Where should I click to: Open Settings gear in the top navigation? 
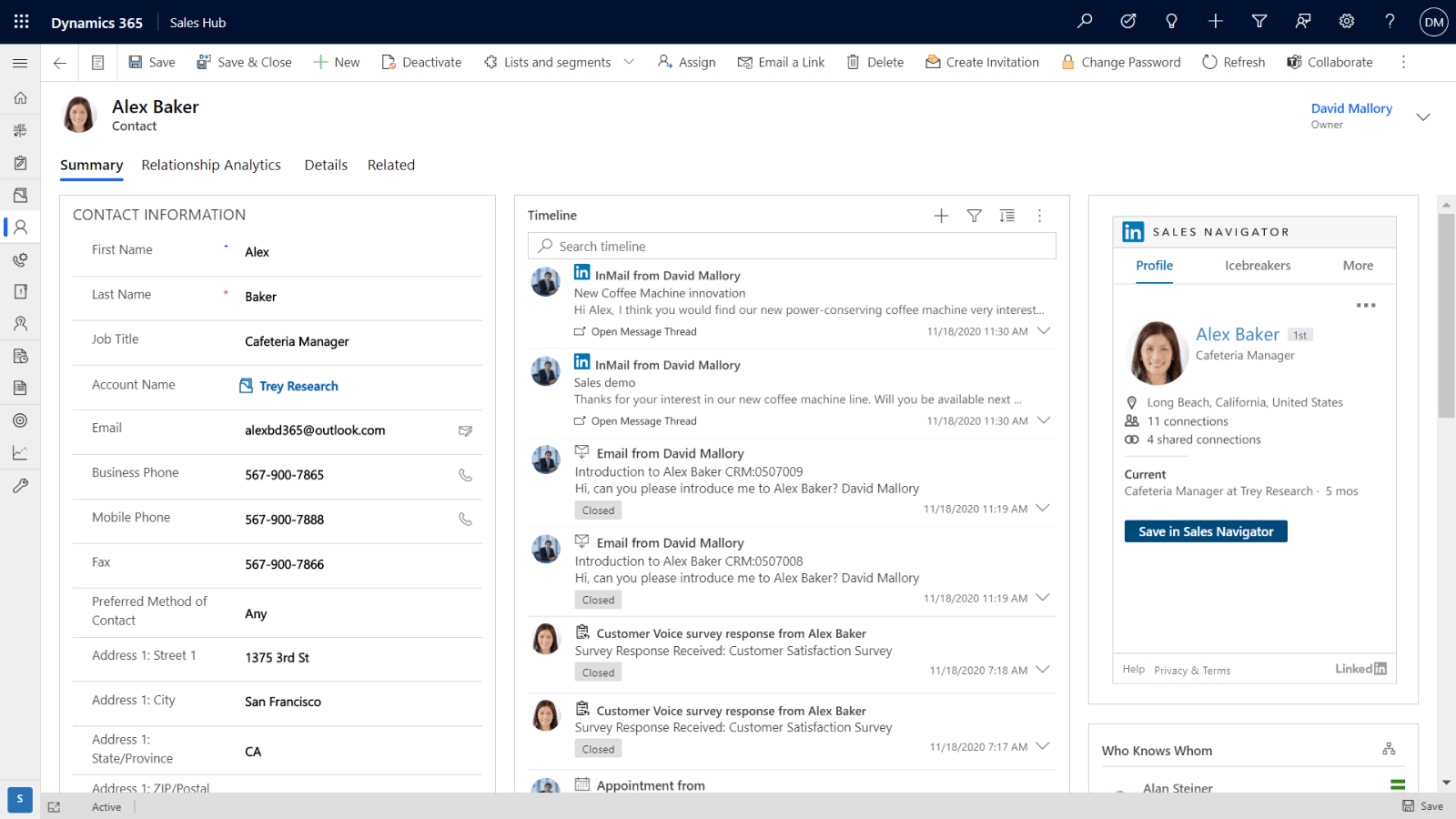pyautogui.click(x=1347, y=21)
